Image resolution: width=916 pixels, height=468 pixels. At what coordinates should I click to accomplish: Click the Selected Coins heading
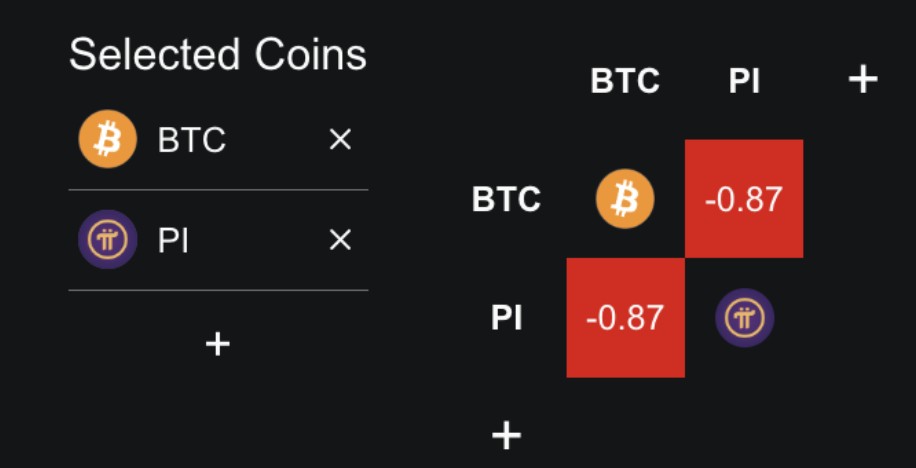point(218,55)
